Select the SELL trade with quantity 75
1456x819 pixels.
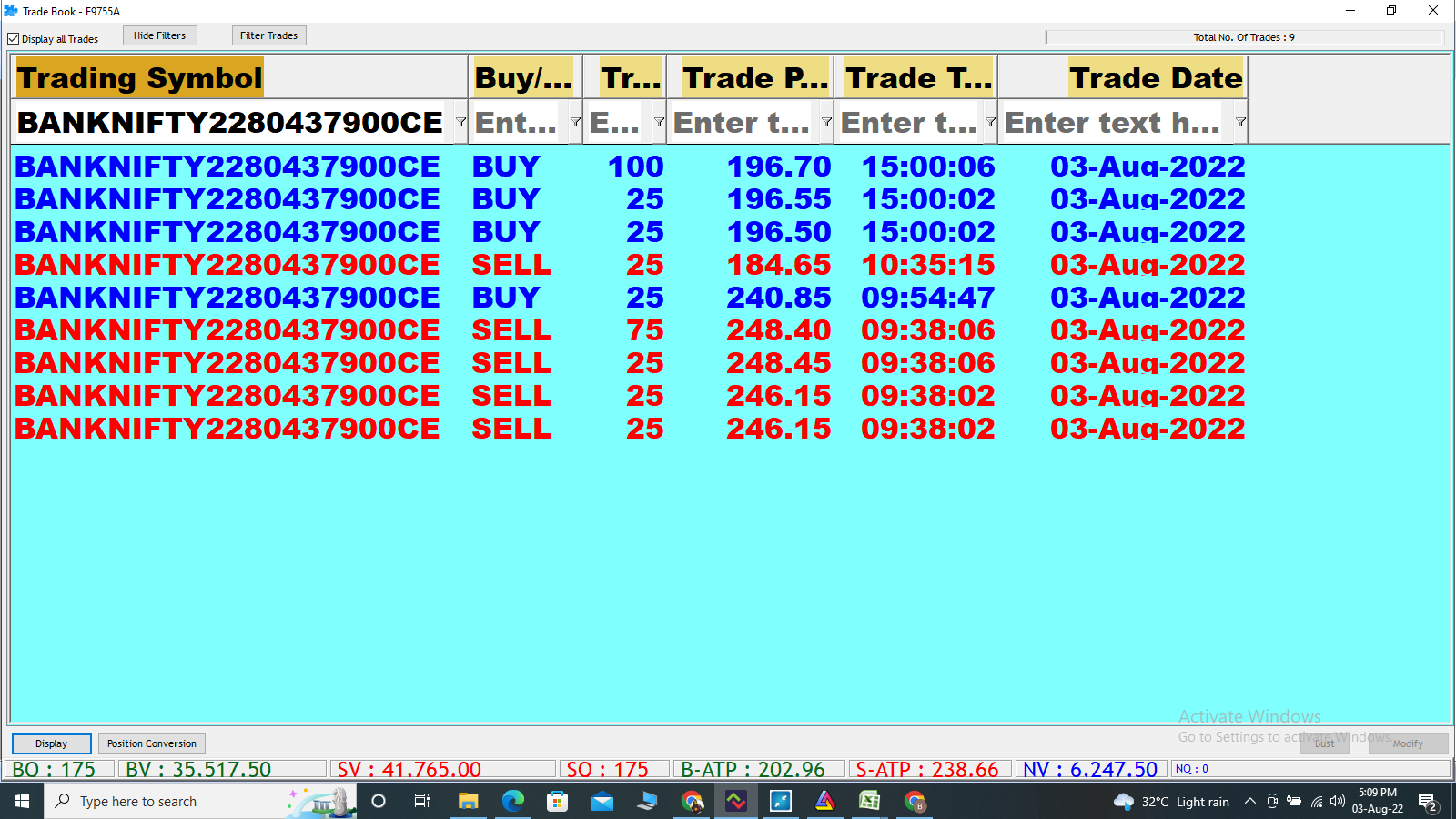[x=630, y=330]
